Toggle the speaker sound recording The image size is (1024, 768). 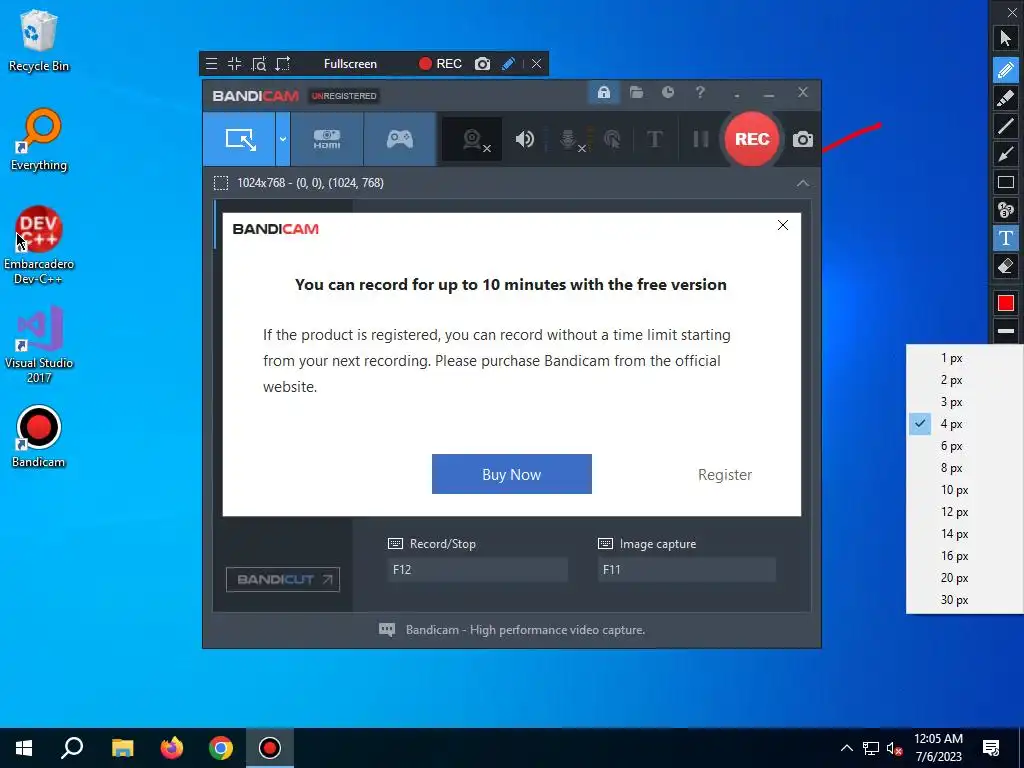point(524,139)
